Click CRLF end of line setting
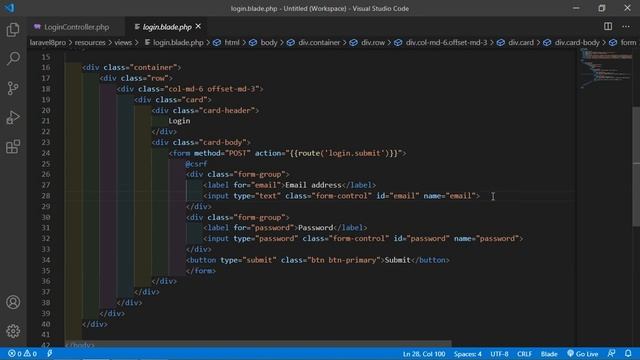 (524, 354)
